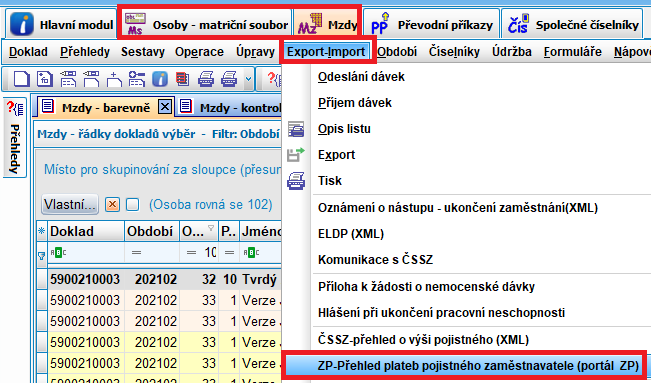Open the Převodní příkazy module
The height and width of the screenshot is (383, 651).
pos(431,25)
